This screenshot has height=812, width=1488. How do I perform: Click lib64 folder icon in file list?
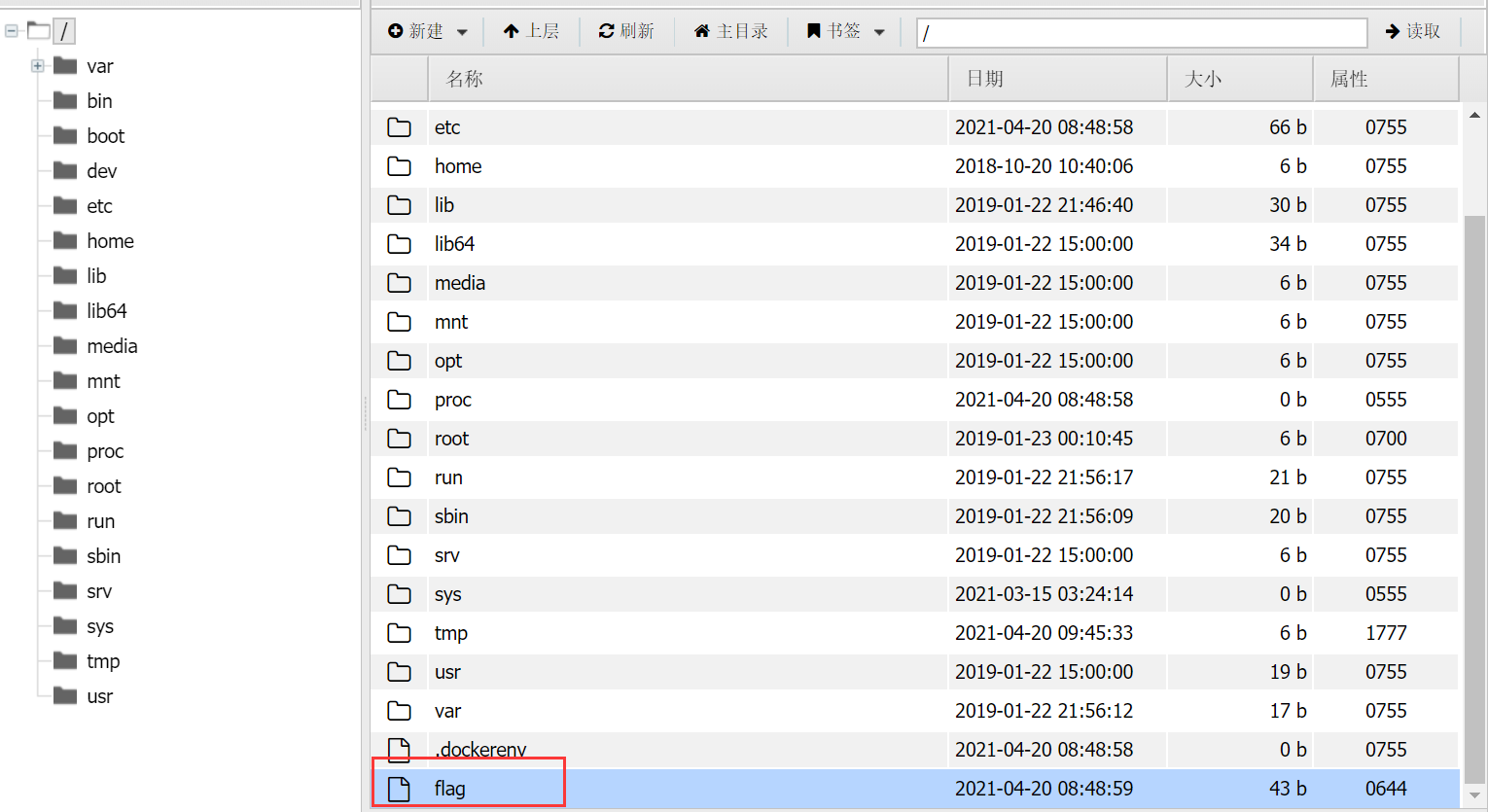point(399,244)
